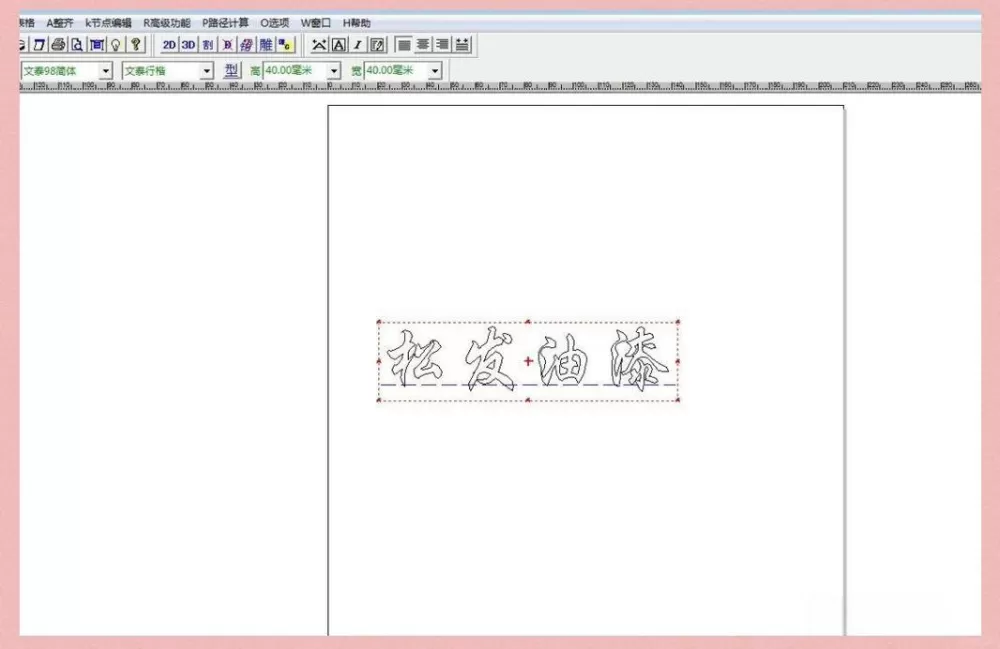The width and height of the screenshot is (1000, 649).
Task: Click the 油 character outline
Action: pos(564,361)
